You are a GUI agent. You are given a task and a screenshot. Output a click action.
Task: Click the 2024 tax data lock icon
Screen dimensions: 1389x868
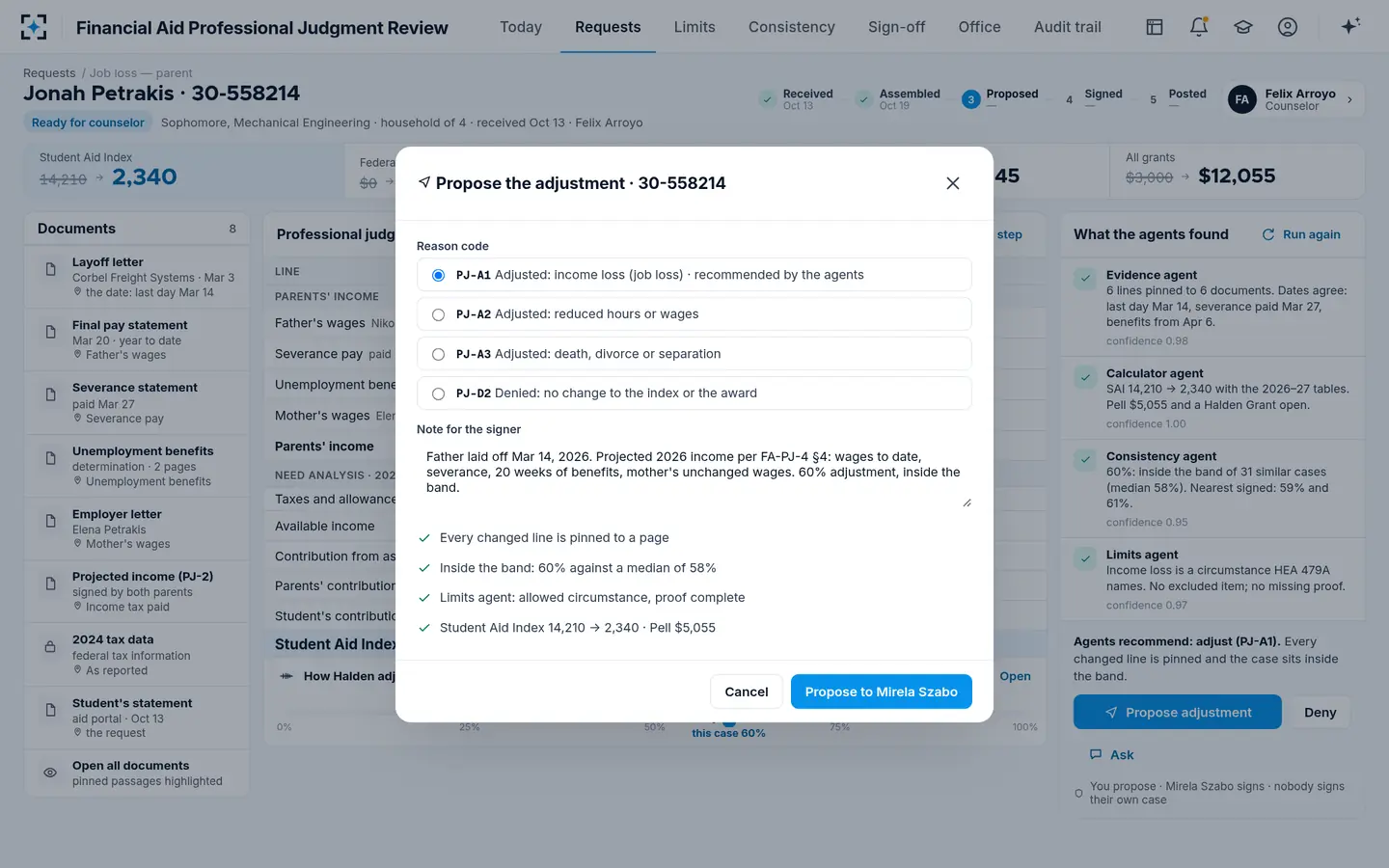tap(50, 646)
